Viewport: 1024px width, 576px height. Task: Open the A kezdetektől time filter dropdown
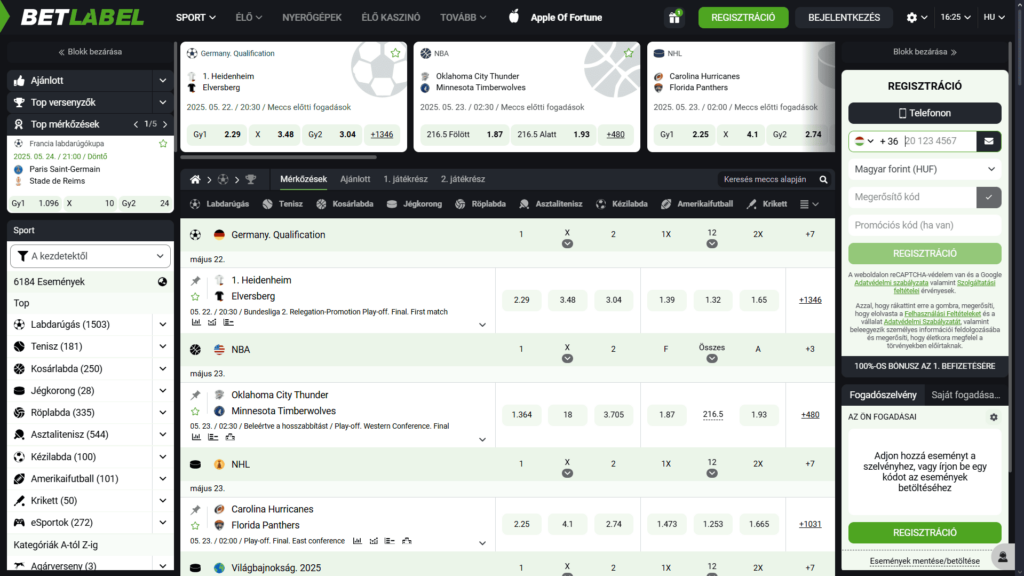pos(91,256)
